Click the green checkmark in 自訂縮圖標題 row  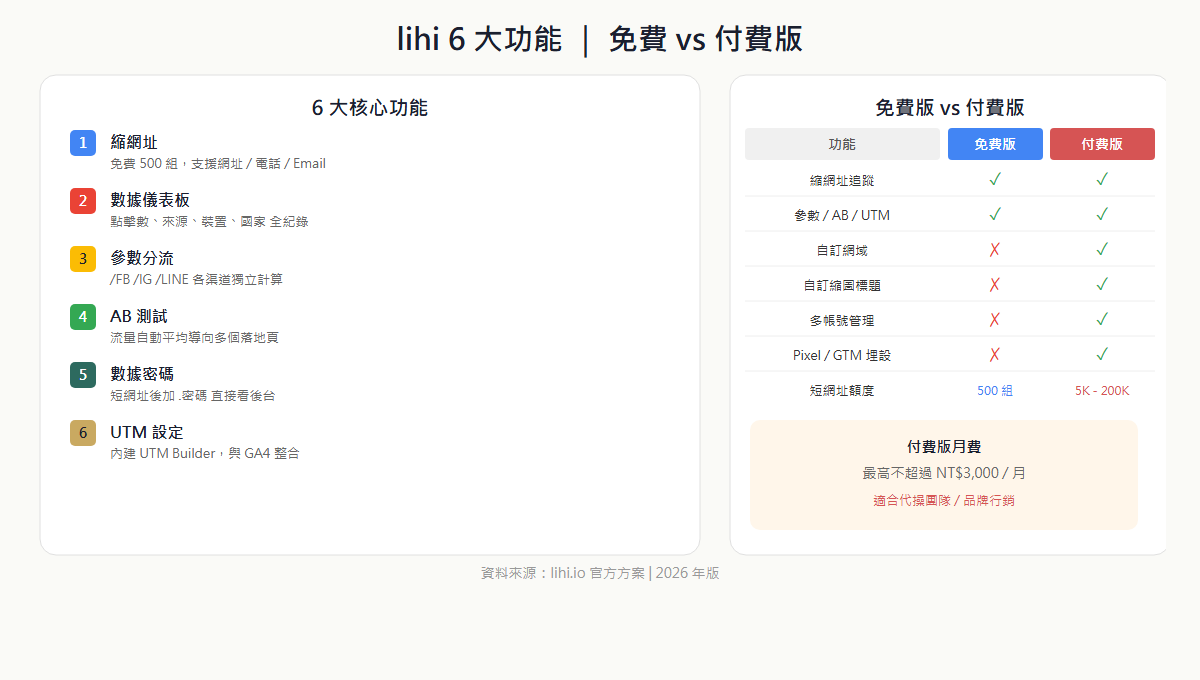[1102, 285]
